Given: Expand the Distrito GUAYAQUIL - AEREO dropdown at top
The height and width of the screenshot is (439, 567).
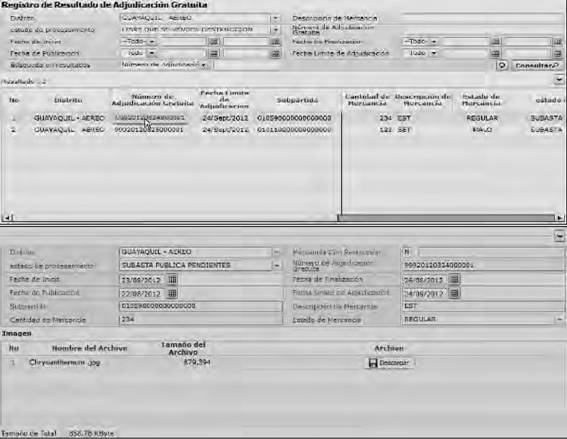Looking at the screenshot, I should 275,18.
